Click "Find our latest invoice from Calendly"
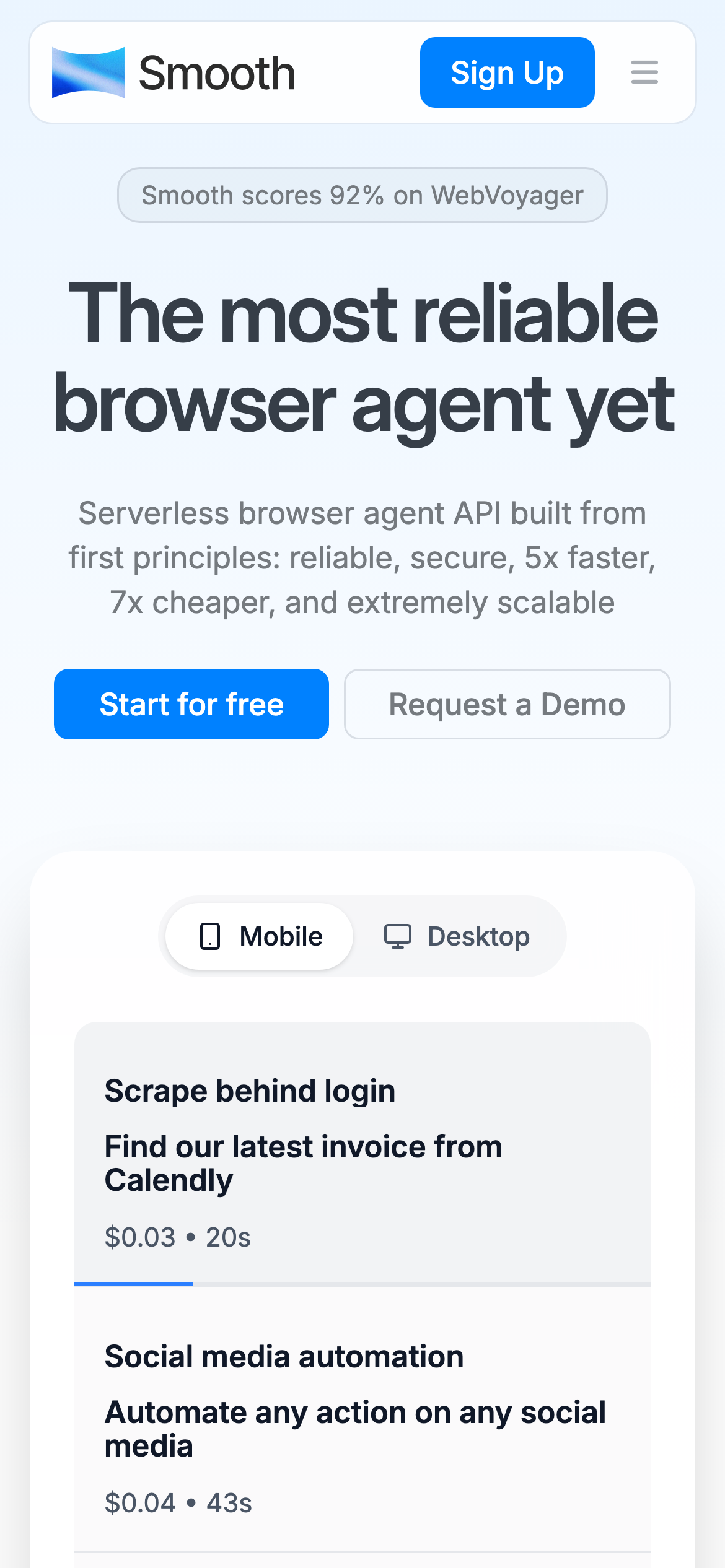This screenshot has height=1568, width=725. [303, 1163]
